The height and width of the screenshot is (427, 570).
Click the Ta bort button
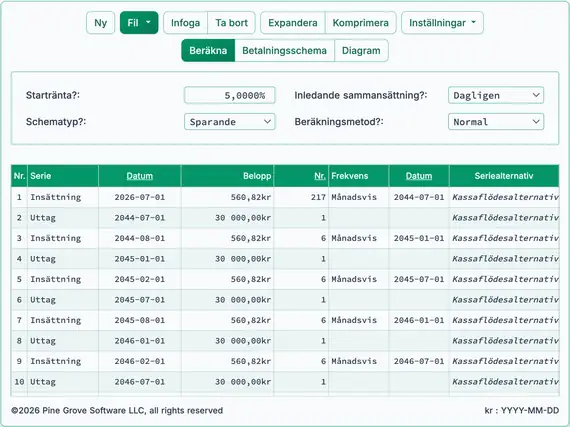(x=231, y=23)
